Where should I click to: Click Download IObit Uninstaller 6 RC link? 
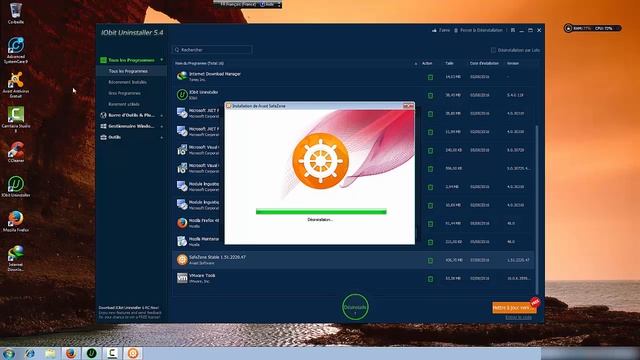[x=129, y=308]
